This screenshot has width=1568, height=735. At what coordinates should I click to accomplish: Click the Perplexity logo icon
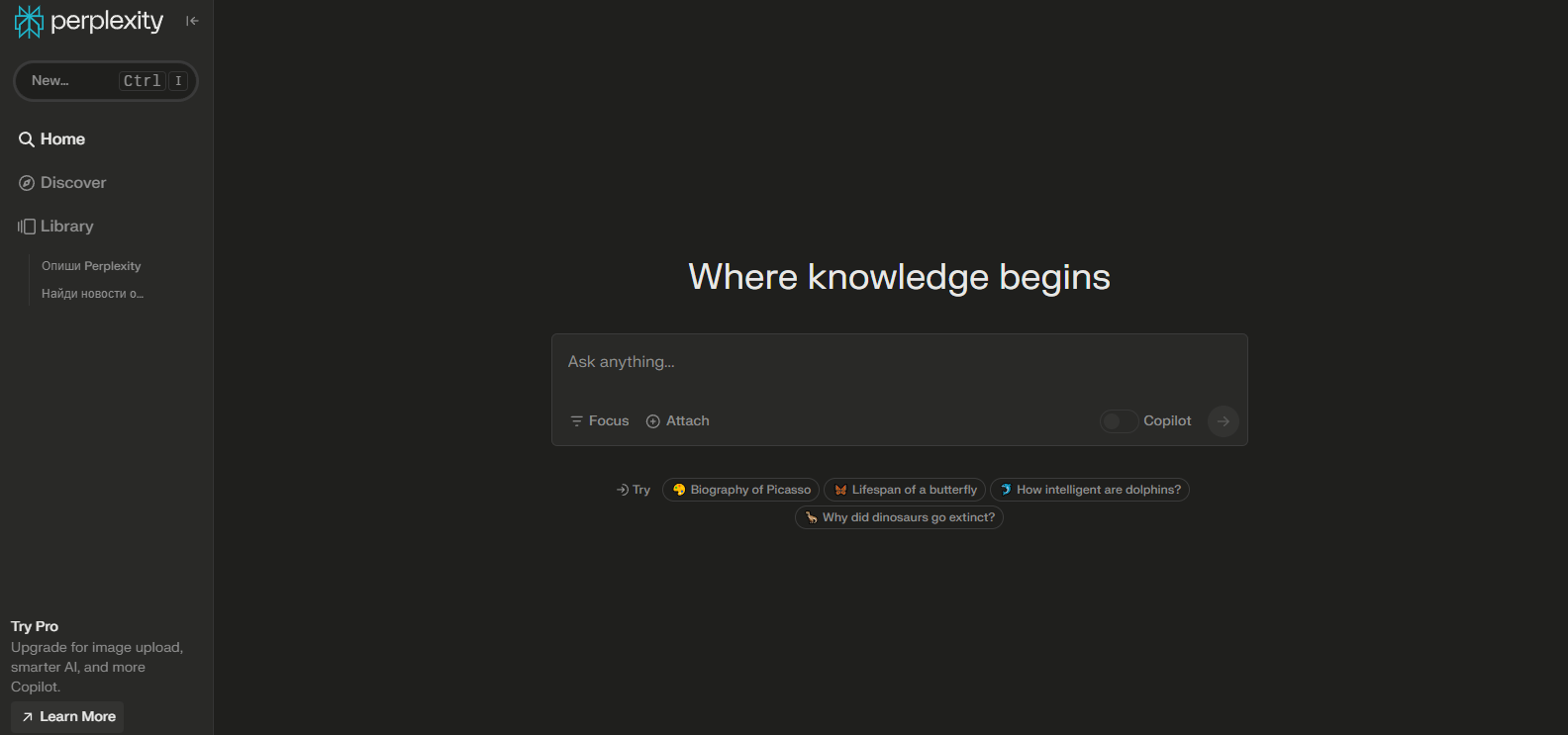pyautogui.click(x=29, y=22)
